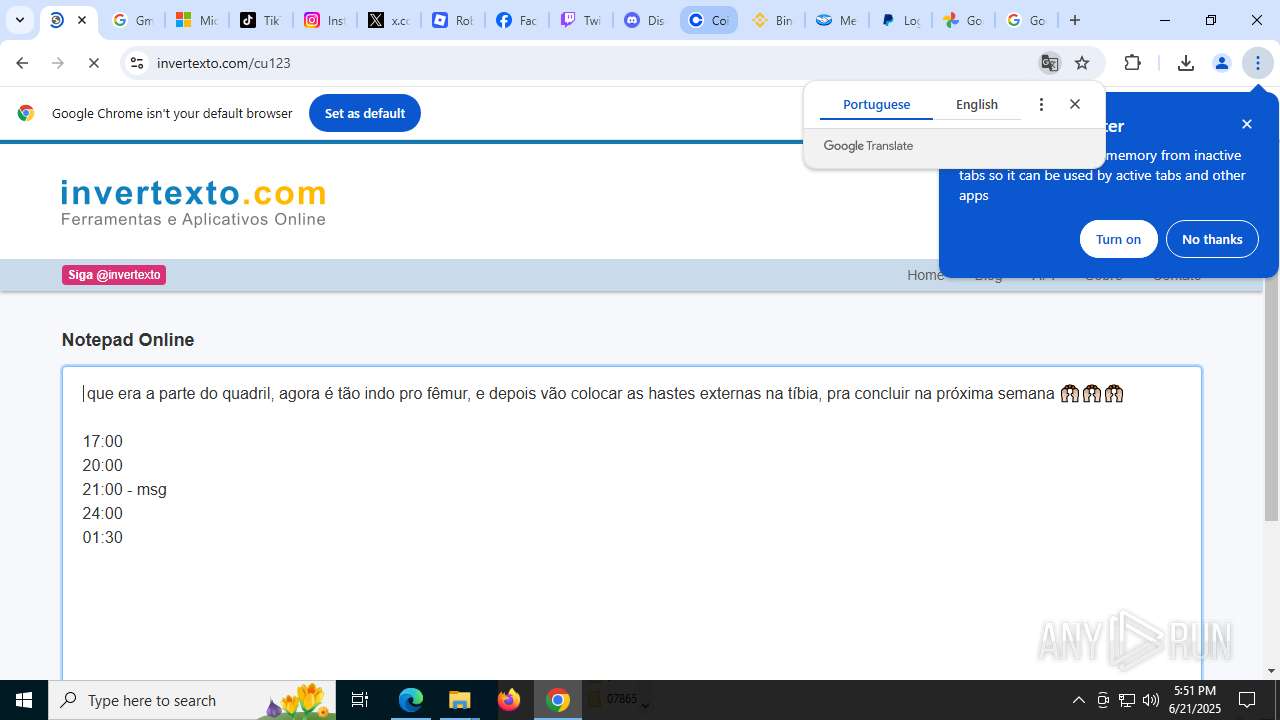The height and width of the screenshot is (720, 1280).
Task: Bookmark this page with the star
Action: click(x=1082, y=63)
